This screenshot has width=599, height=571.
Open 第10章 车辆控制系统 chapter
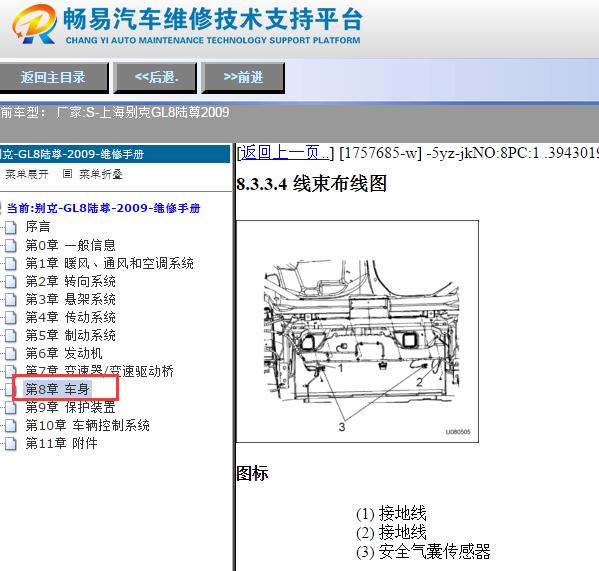click(x=87, y=425)
